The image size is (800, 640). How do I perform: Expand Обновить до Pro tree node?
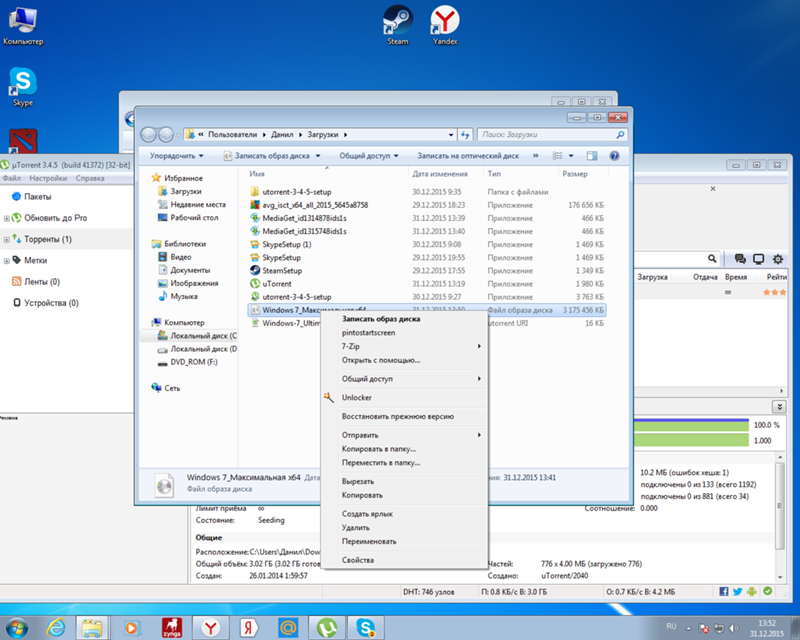pos(7,218)
